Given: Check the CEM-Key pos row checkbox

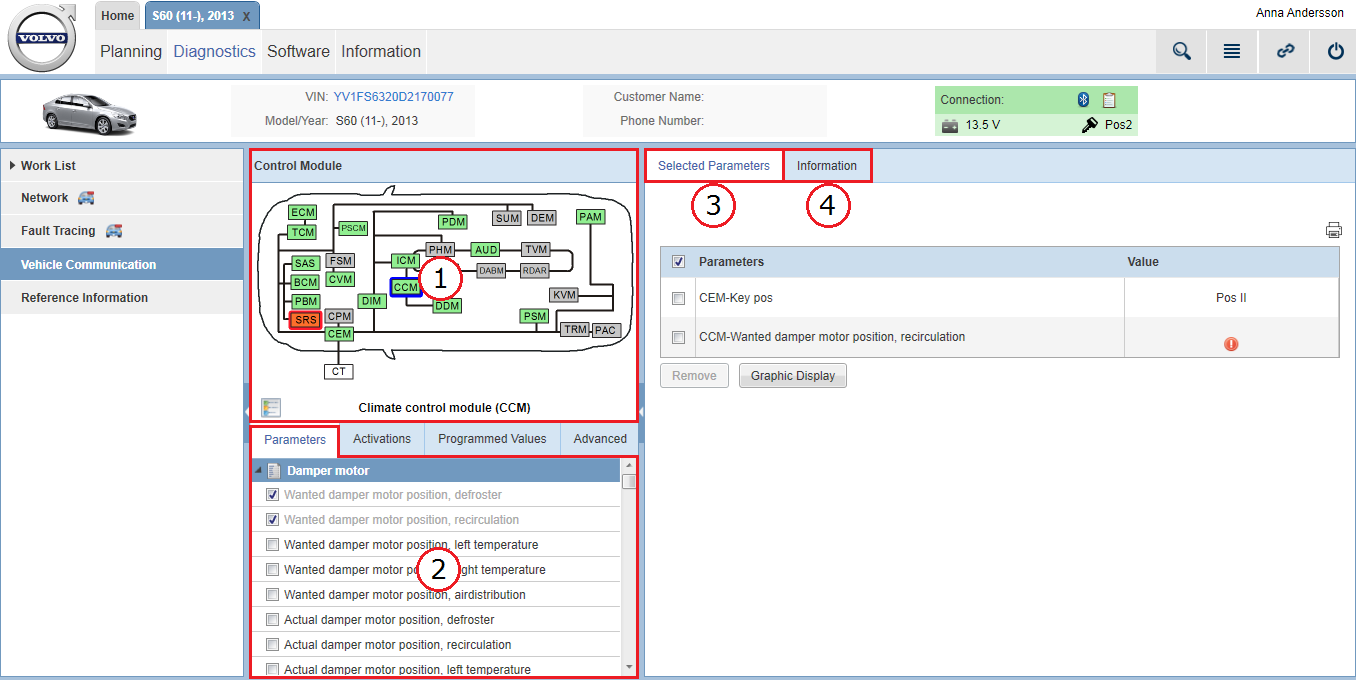Looking at the screenshot, I should 679,298.
